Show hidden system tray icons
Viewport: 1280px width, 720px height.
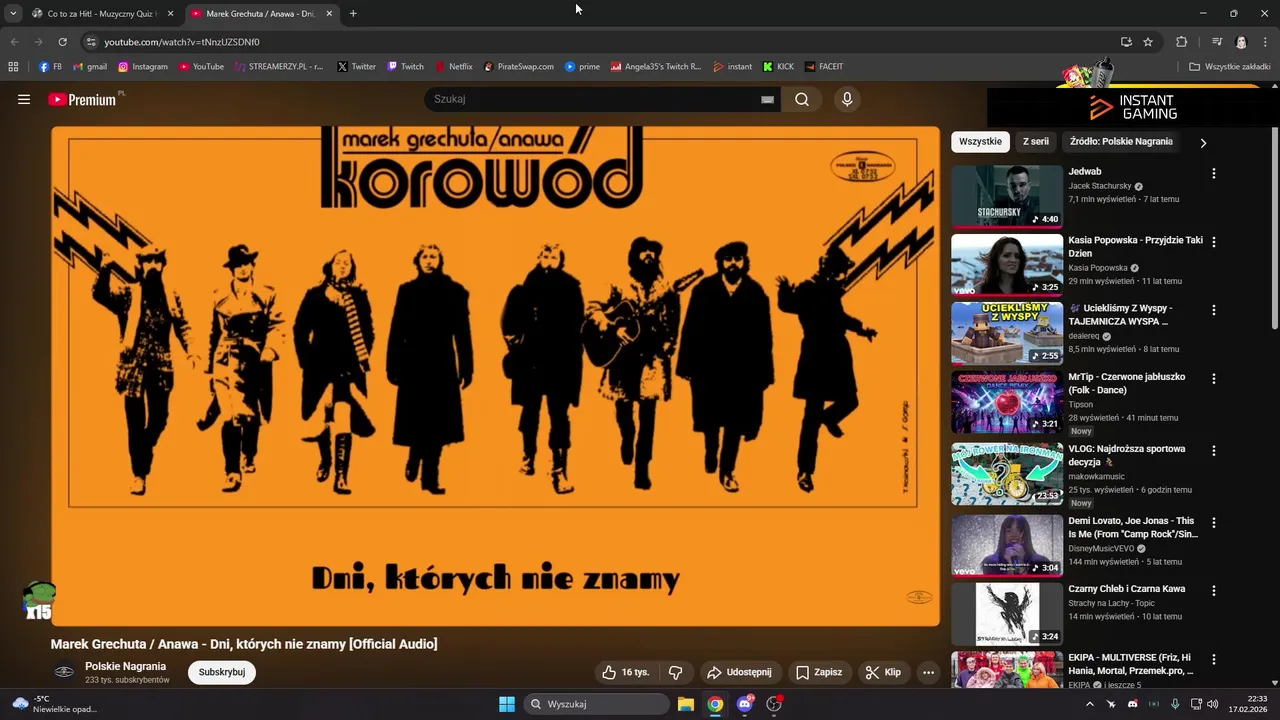(1090, 704)
